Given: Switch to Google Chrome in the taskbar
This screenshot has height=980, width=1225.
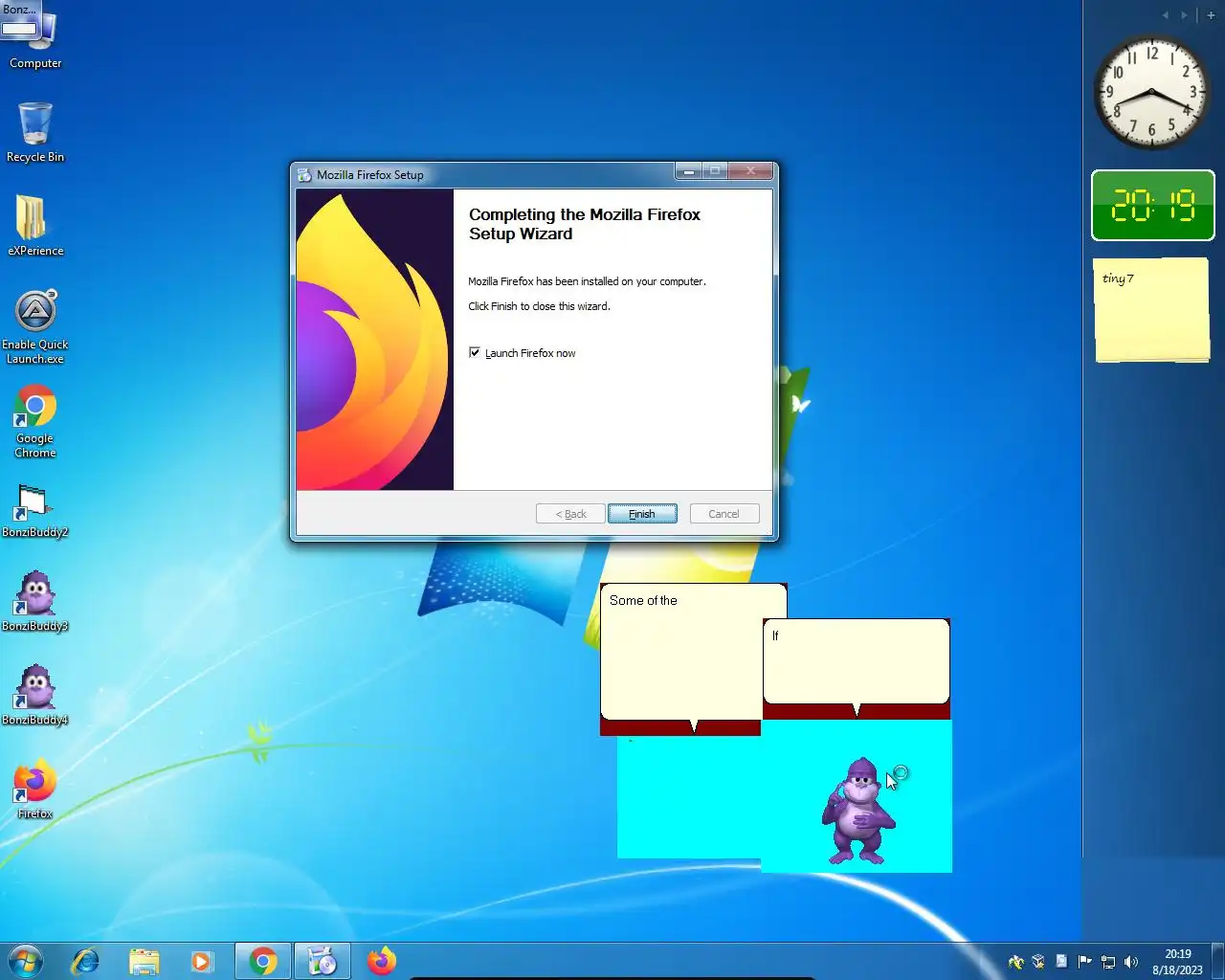Looking at the screenshot, I should click(263, 961).
